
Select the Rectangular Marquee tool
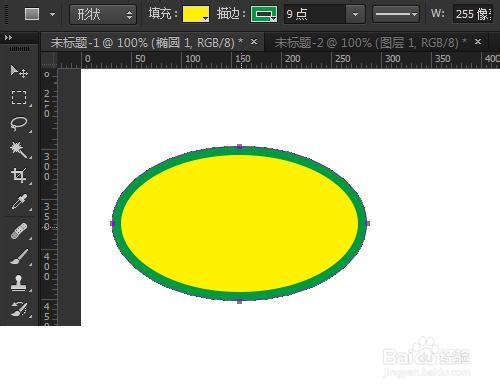(19, 97)
